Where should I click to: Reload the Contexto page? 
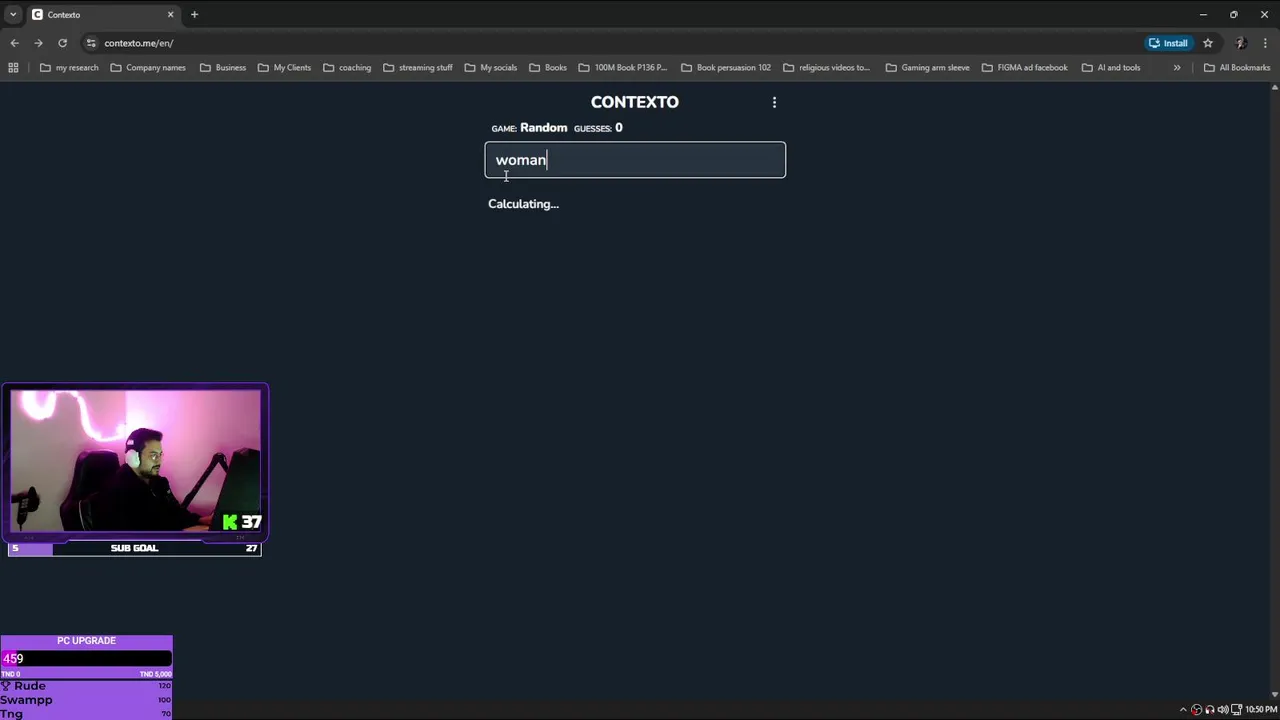pyautogui.click(x=62, y=43)
